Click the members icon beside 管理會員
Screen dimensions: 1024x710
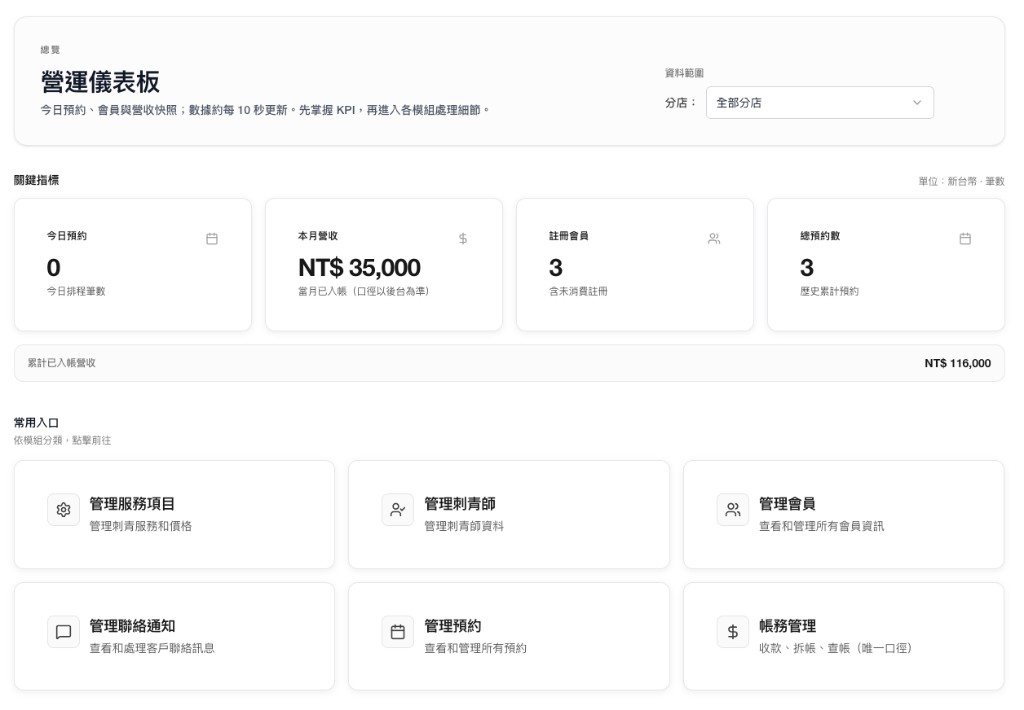[733, 510]
